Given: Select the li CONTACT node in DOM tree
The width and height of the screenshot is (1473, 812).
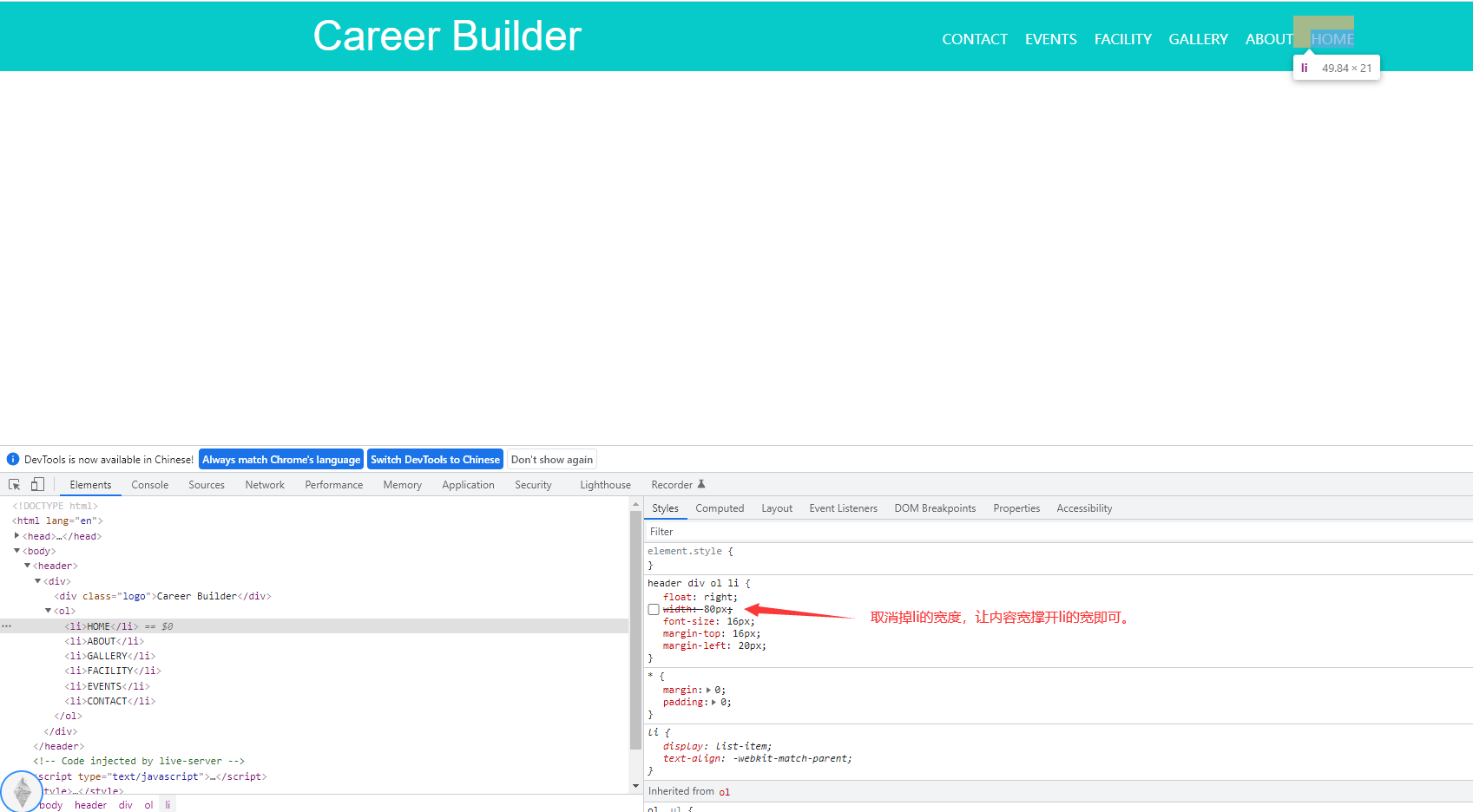Looking at the screenshot, I should coord(110,701).
